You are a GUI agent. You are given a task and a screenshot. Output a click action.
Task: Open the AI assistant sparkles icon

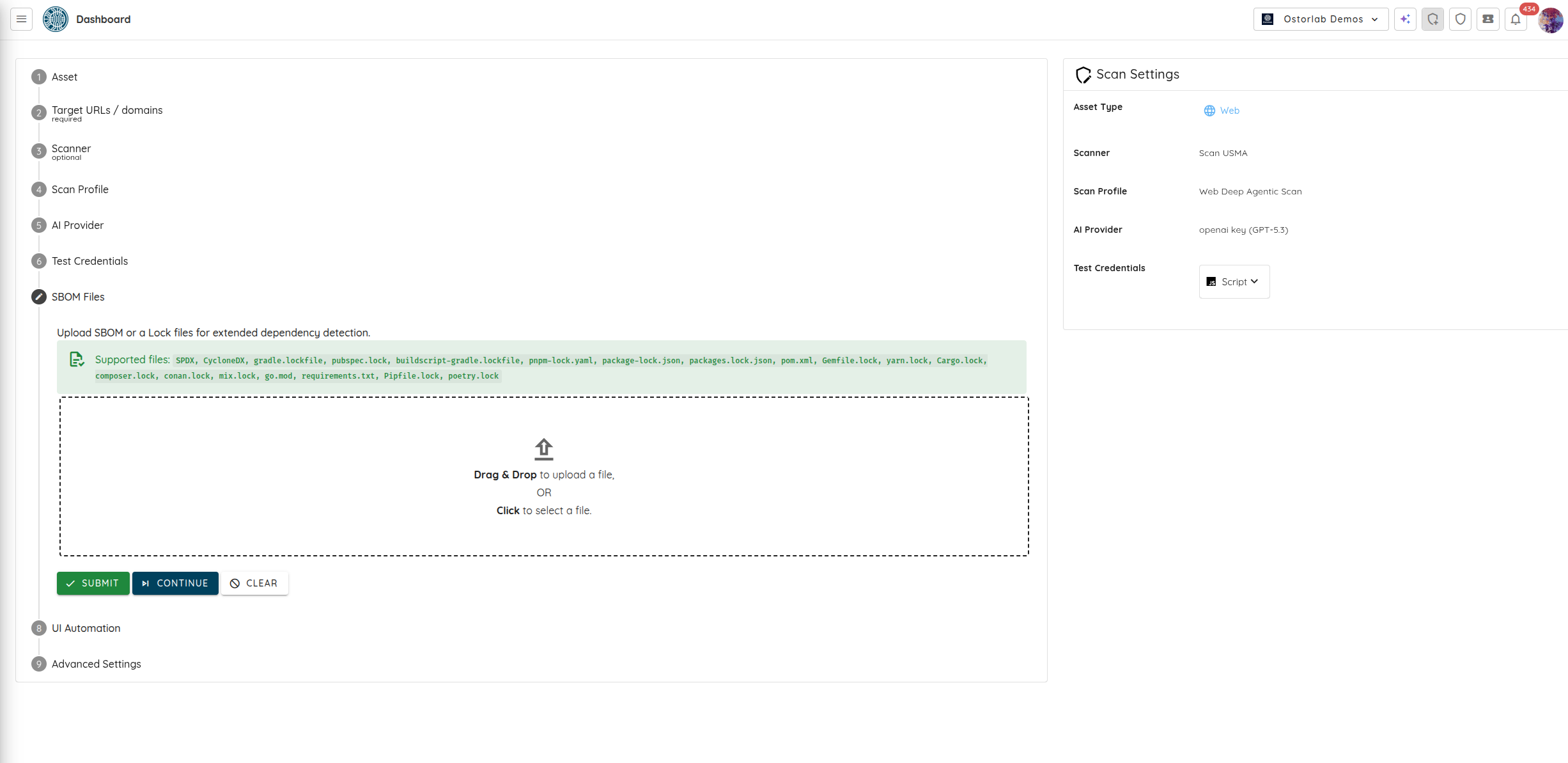1405,19
